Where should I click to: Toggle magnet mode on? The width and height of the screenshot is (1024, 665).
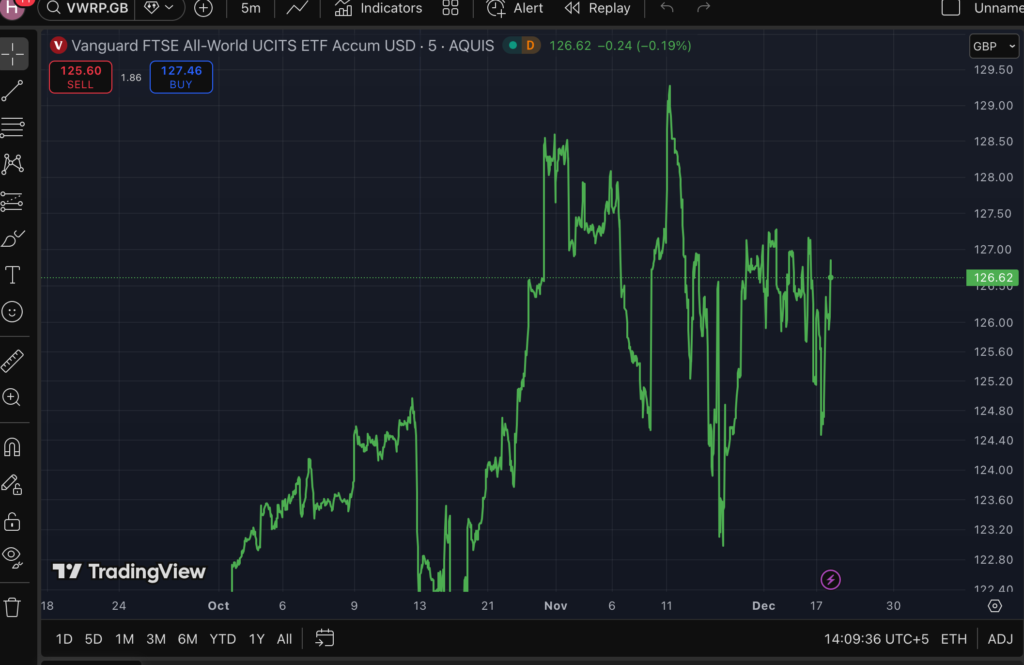tap(13, 447)
